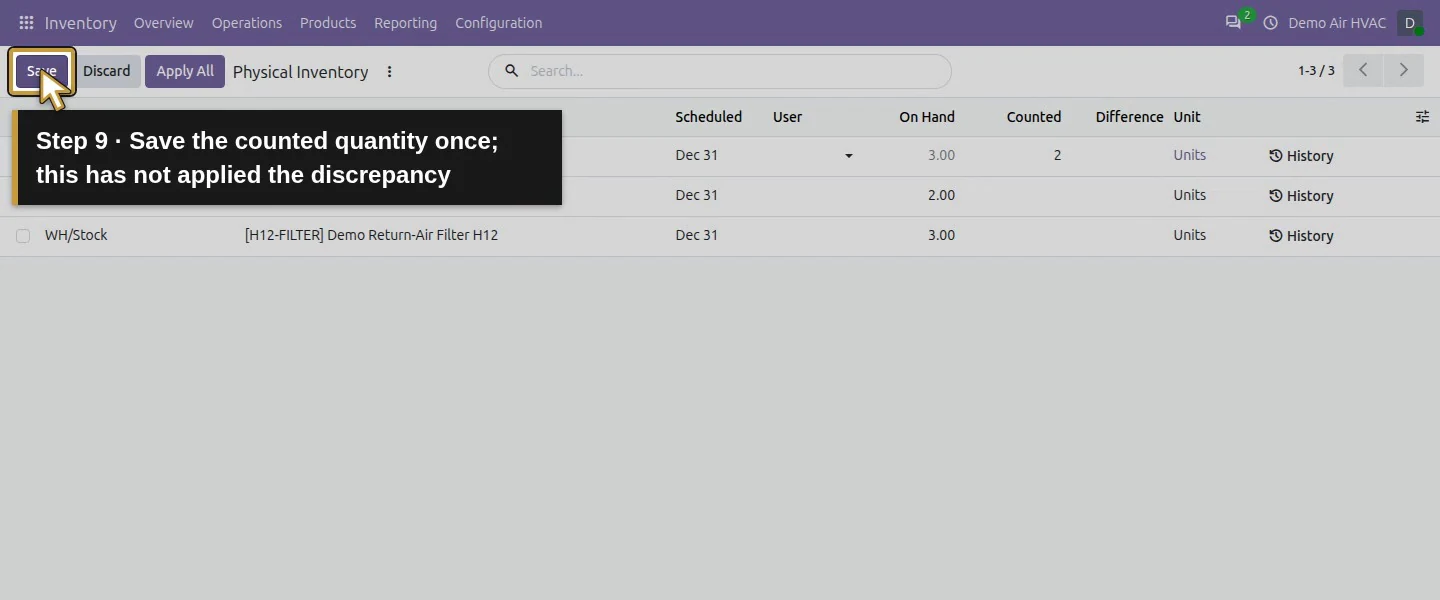Open the Operations menu
1440x600 pixels.
coord(247,23)
